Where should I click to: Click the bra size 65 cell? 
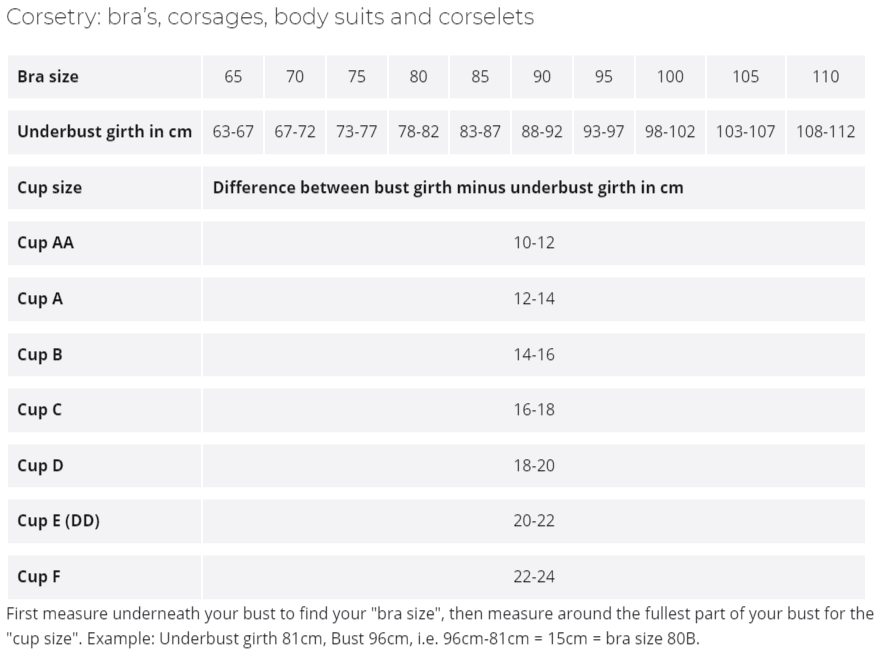[233, 76]
